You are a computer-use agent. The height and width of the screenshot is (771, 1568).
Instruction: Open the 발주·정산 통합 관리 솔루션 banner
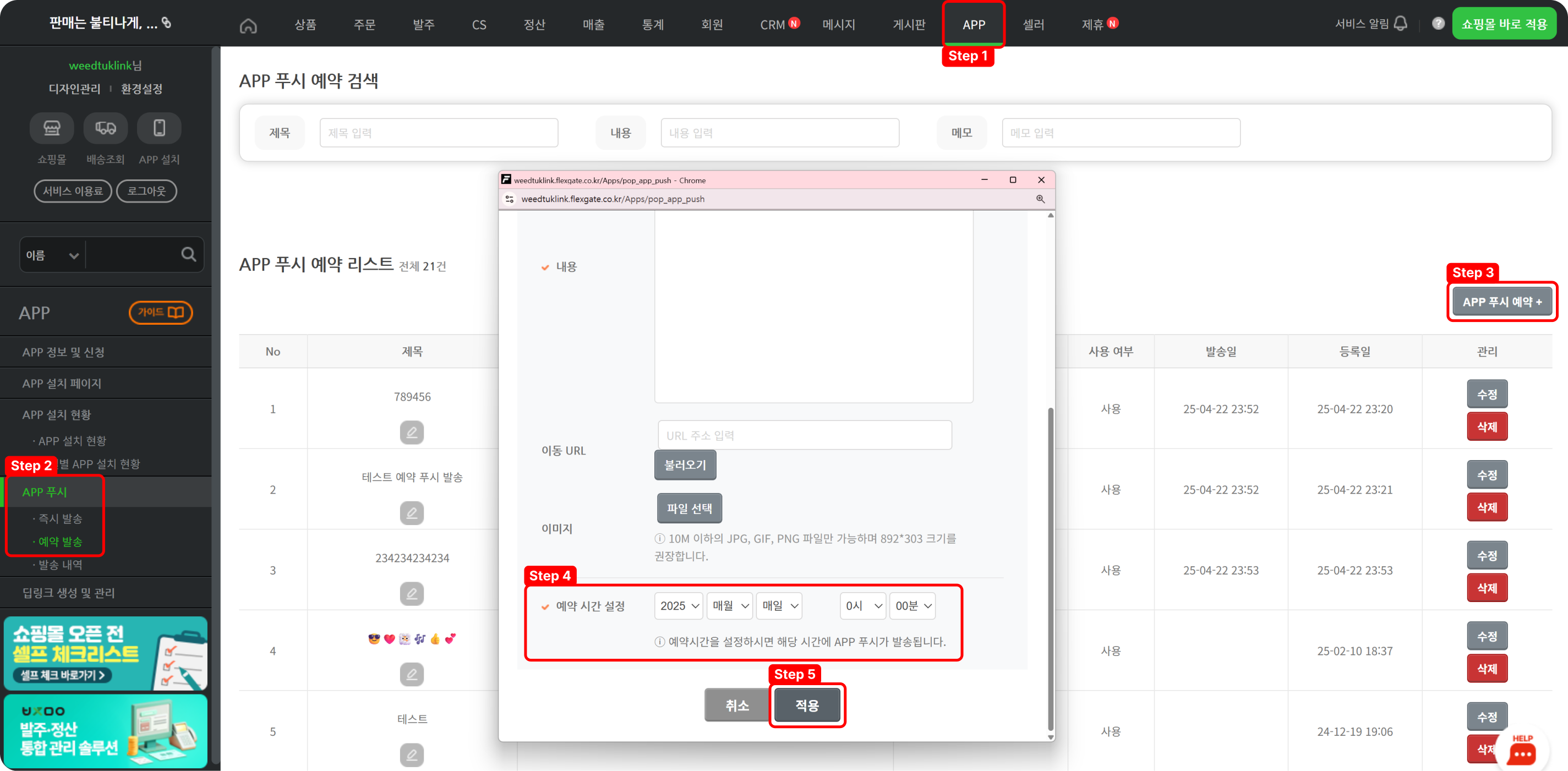click(106, 731)
